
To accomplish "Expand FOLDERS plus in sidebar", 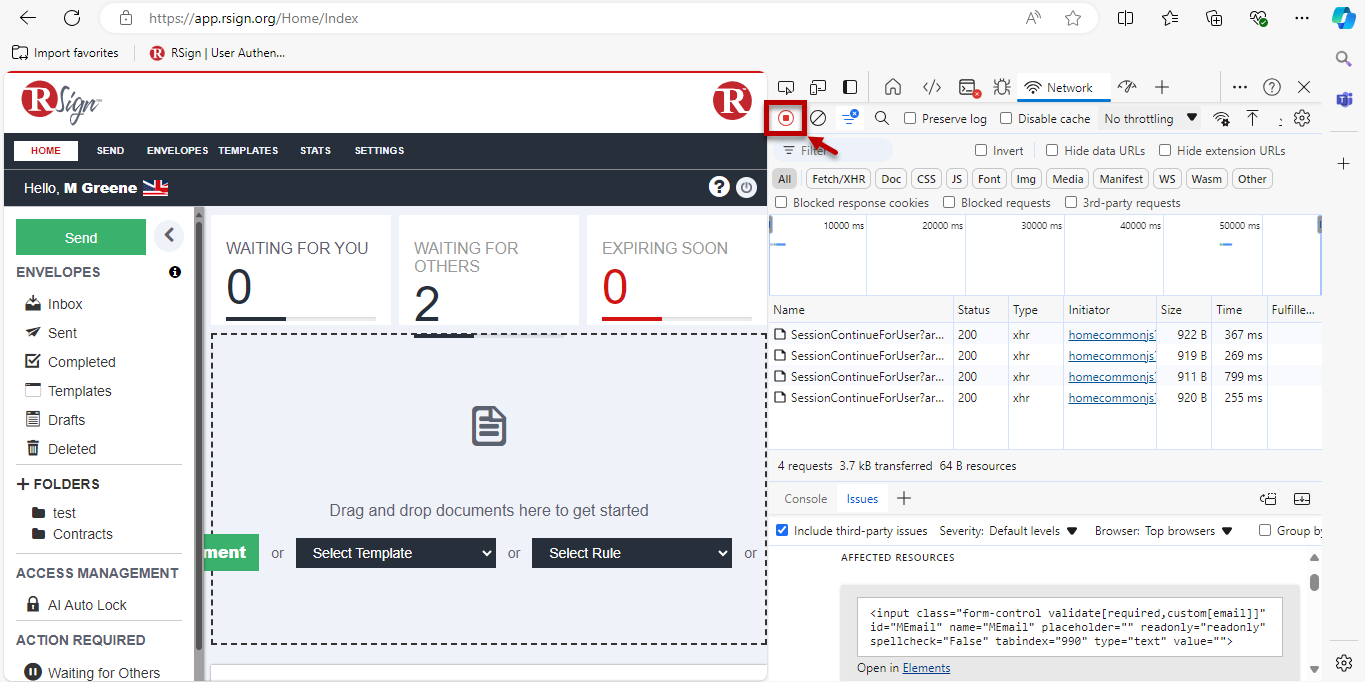I will (24, 484).
